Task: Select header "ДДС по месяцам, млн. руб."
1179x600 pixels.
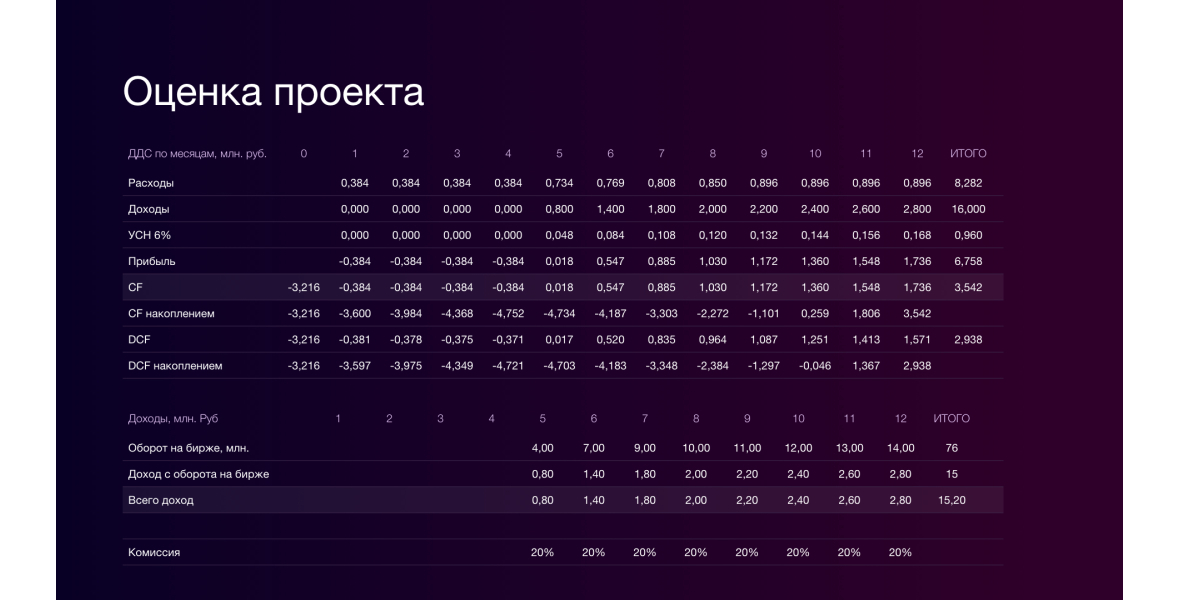Action: click(x=197, y=153)
